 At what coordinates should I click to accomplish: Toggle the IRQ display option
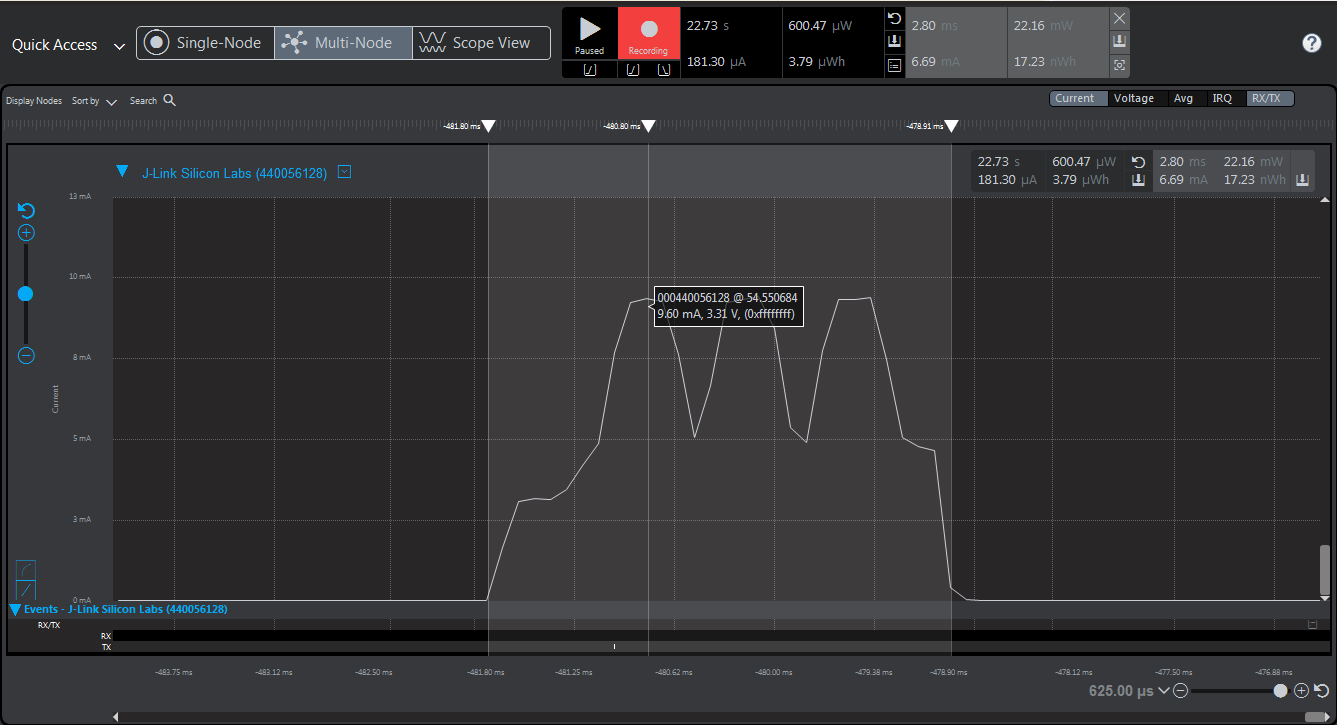coord(1222,98)
